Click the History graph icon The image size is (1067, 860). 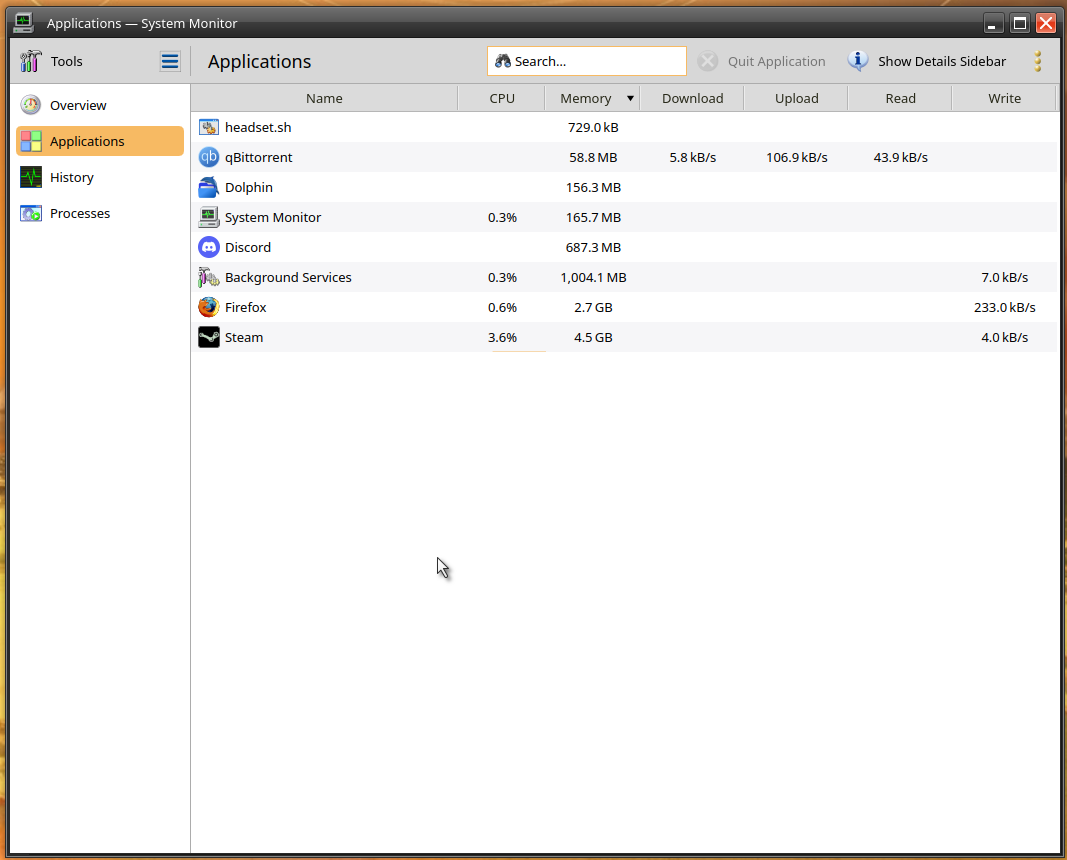[x=31, y=177]
